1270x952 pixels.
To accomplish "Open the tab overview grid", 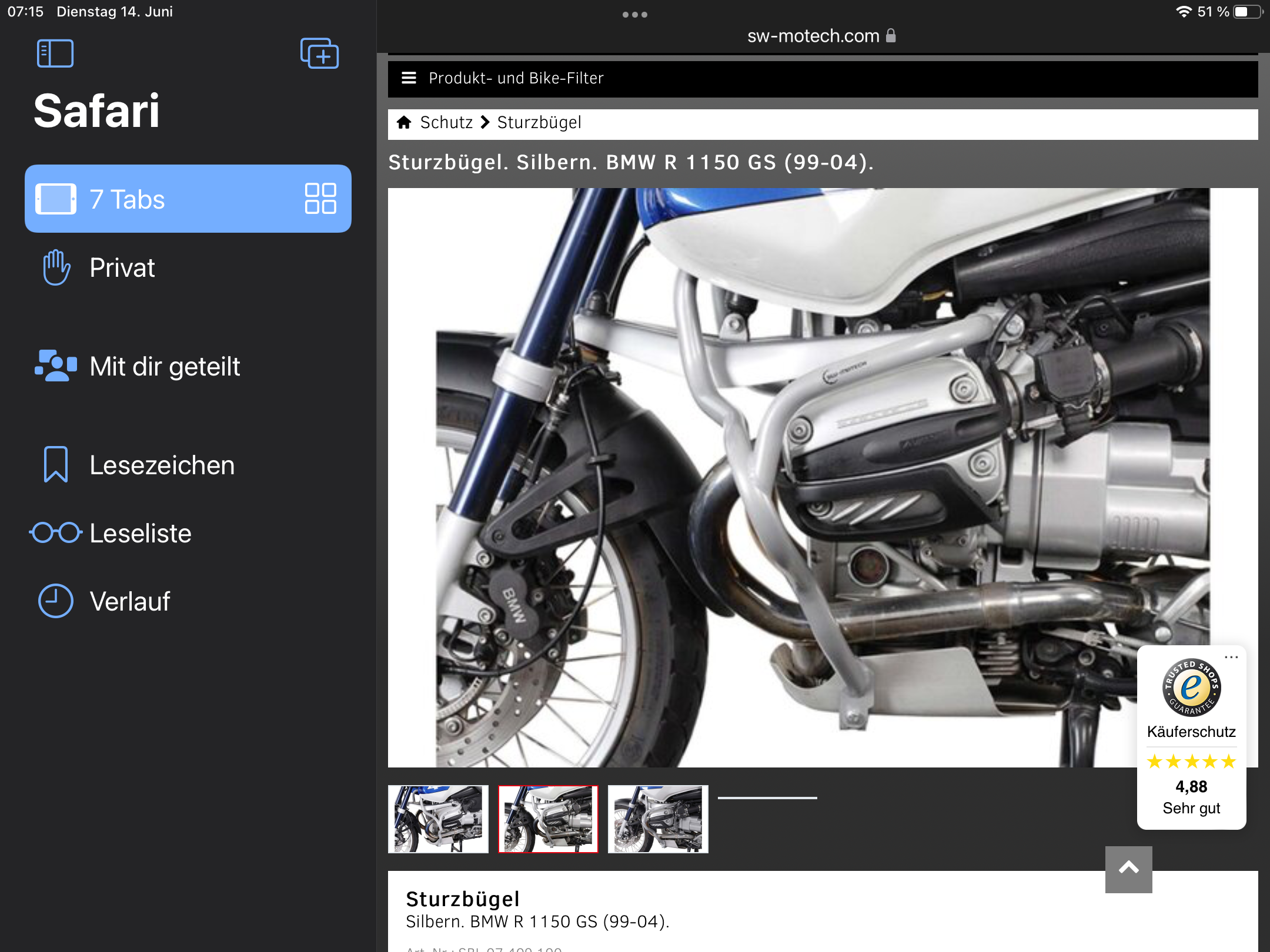I will click(x=320, y=199).
